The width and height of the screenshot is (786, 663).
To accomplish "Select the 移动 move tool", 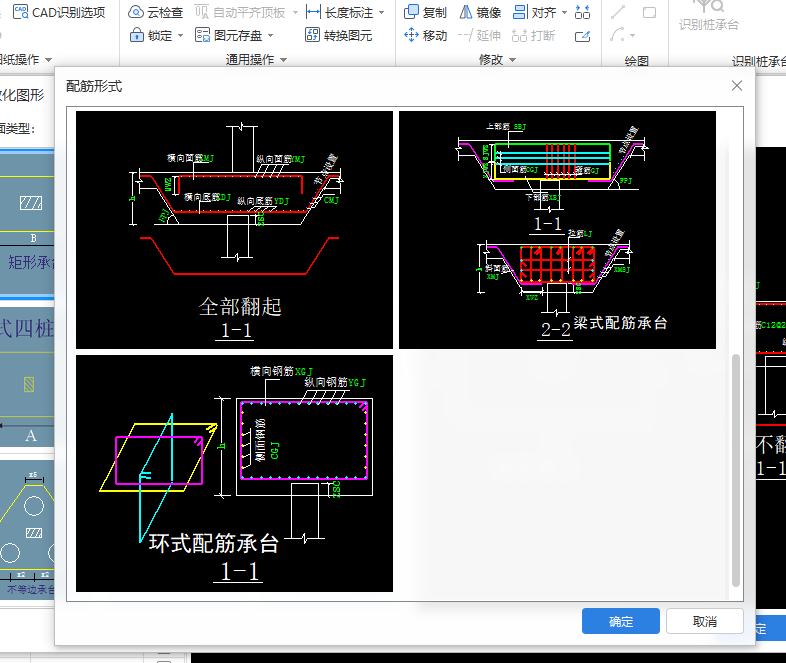I will pyautogui.click(x=425, y=35).
